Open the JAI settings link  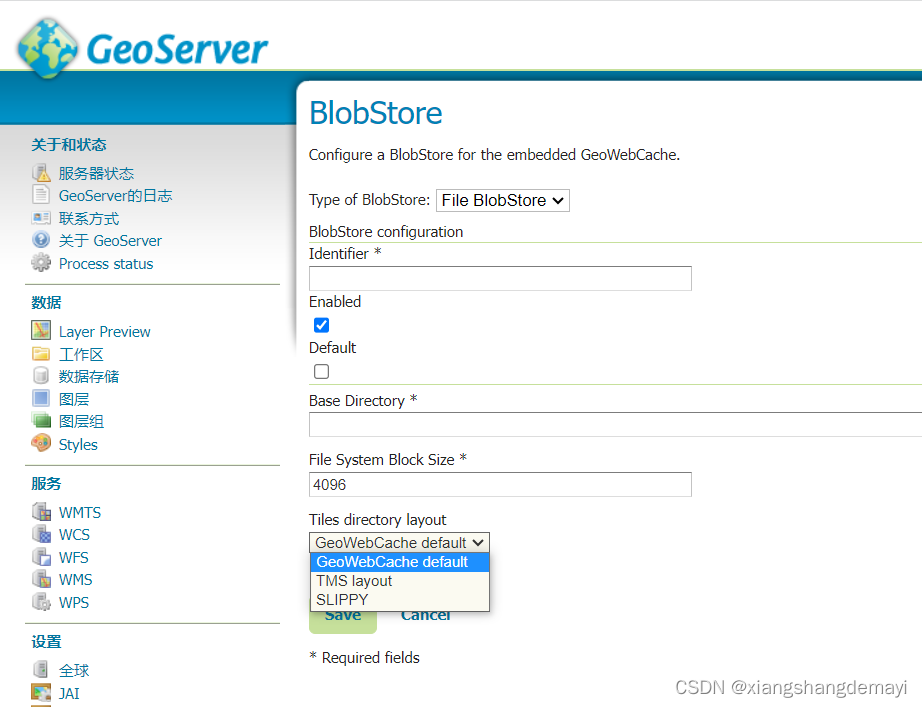(69, 693)
